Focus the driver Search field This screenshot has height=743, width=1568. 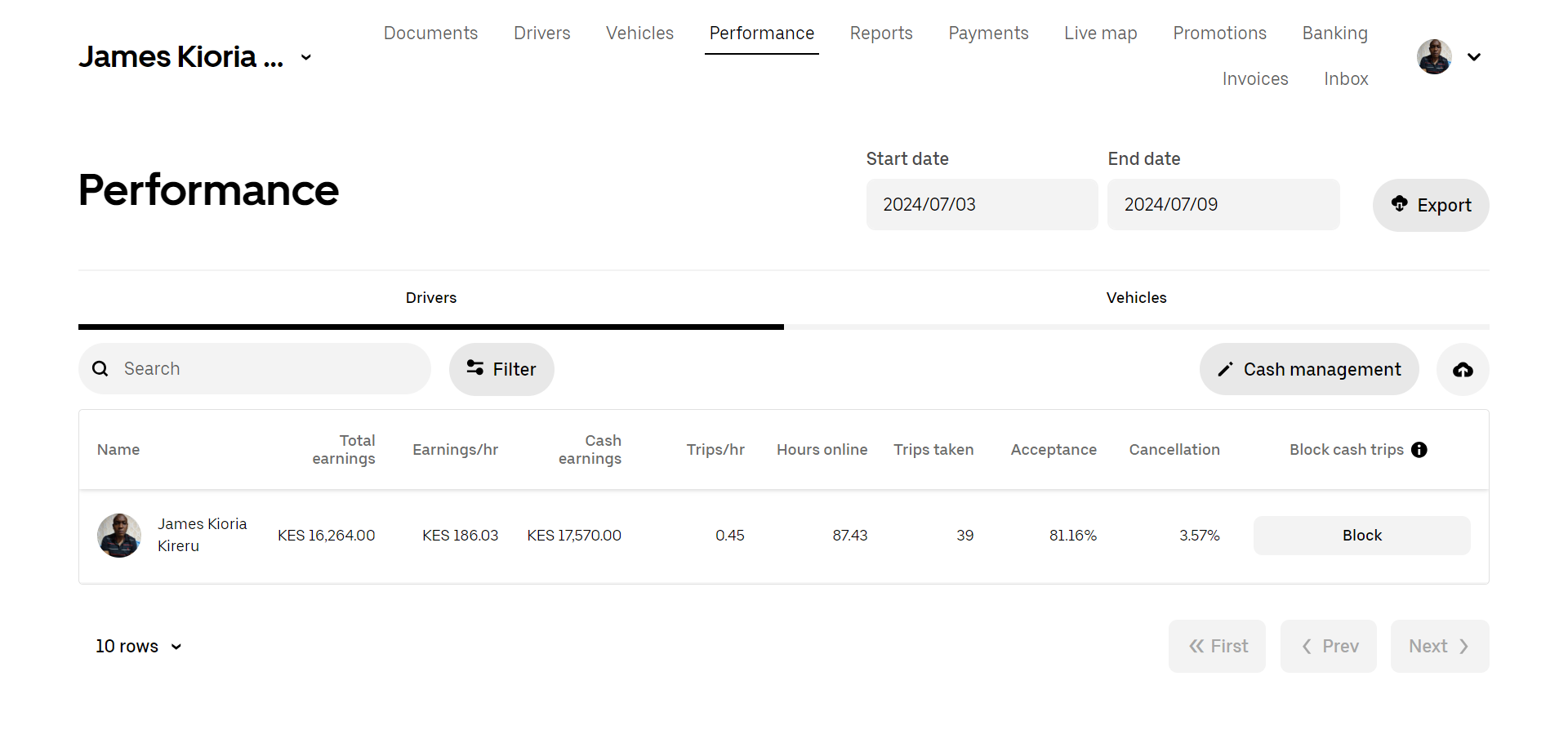pos(269,369)
